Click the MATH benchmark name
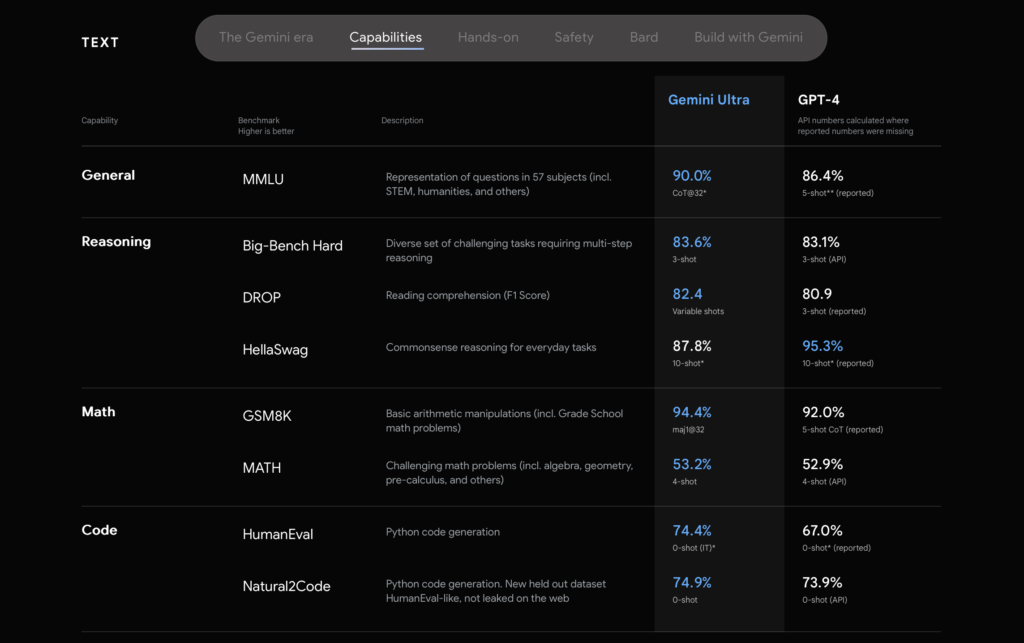The height and width of the screenshot is (643, 1024). pyautogui.click(x=261, y=467)
